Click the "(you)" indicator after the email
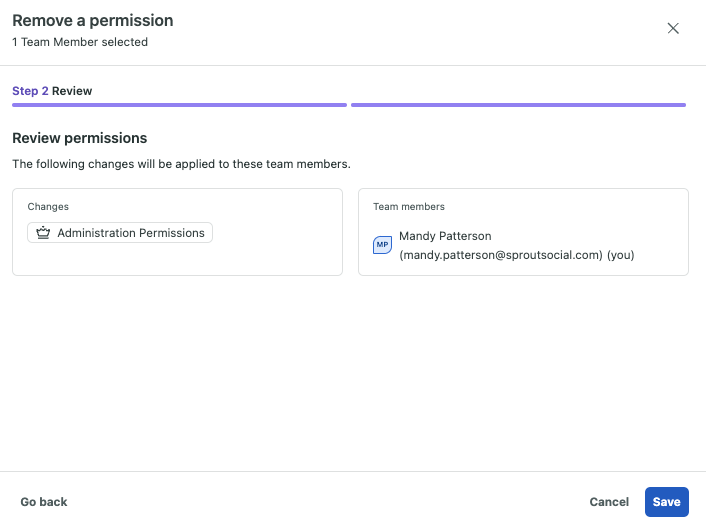Image resolution: width=706 pixels, height=525 pixels. [x=621, y=255]
